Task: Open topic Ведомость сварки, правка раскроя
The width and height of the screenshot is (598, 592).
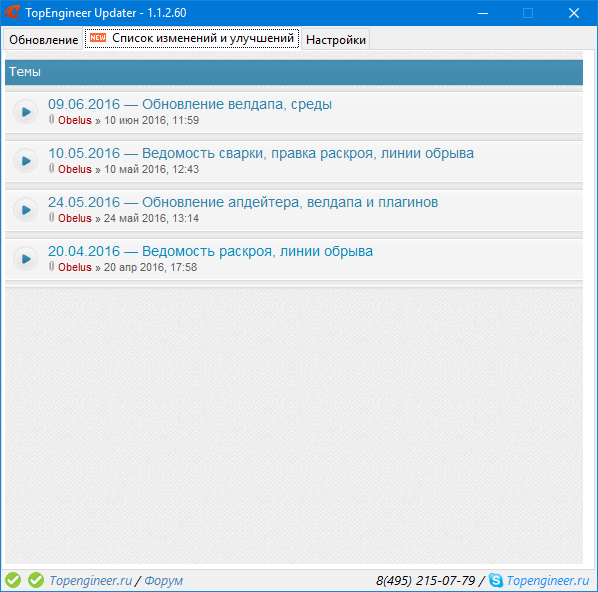Action: click(x=261, y=153)
